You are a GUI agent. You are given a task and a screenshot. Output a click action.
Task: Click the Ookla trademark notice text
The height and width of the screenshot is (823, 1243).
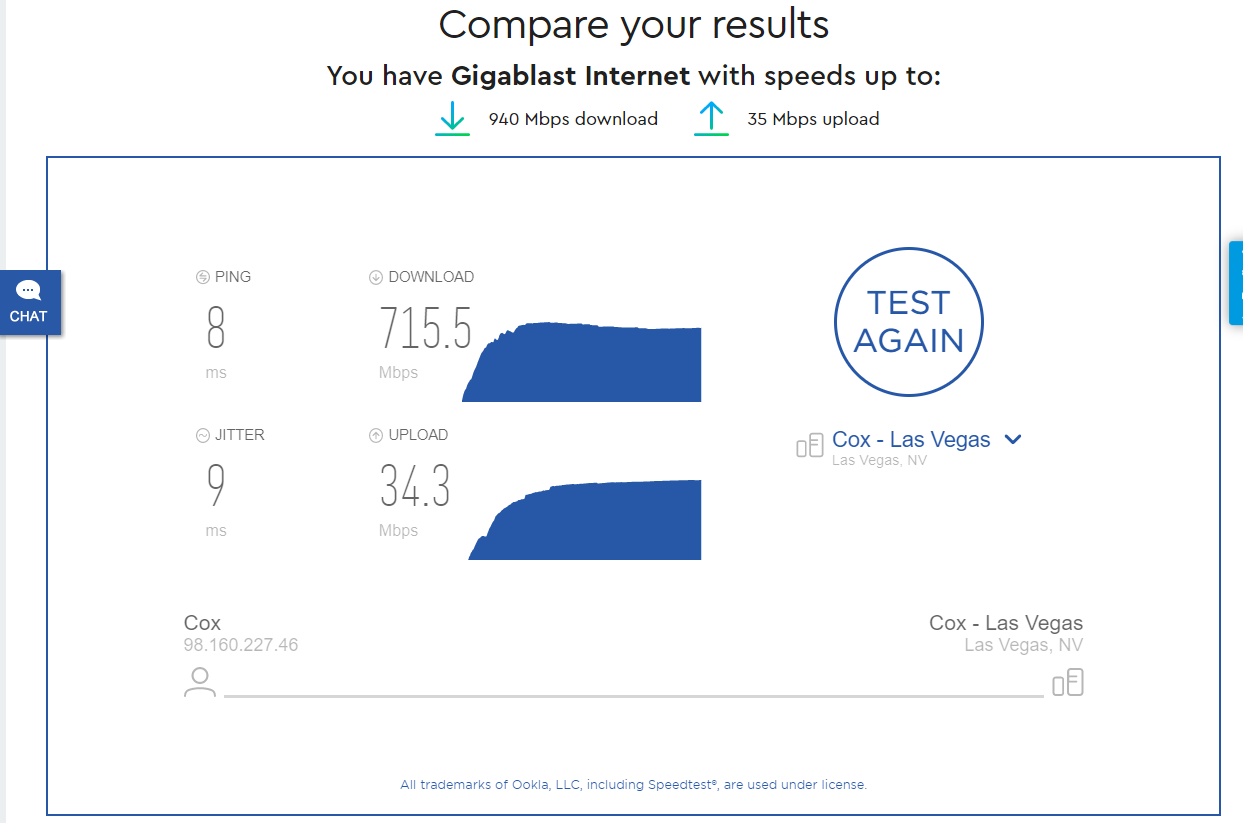pos(633,785)
